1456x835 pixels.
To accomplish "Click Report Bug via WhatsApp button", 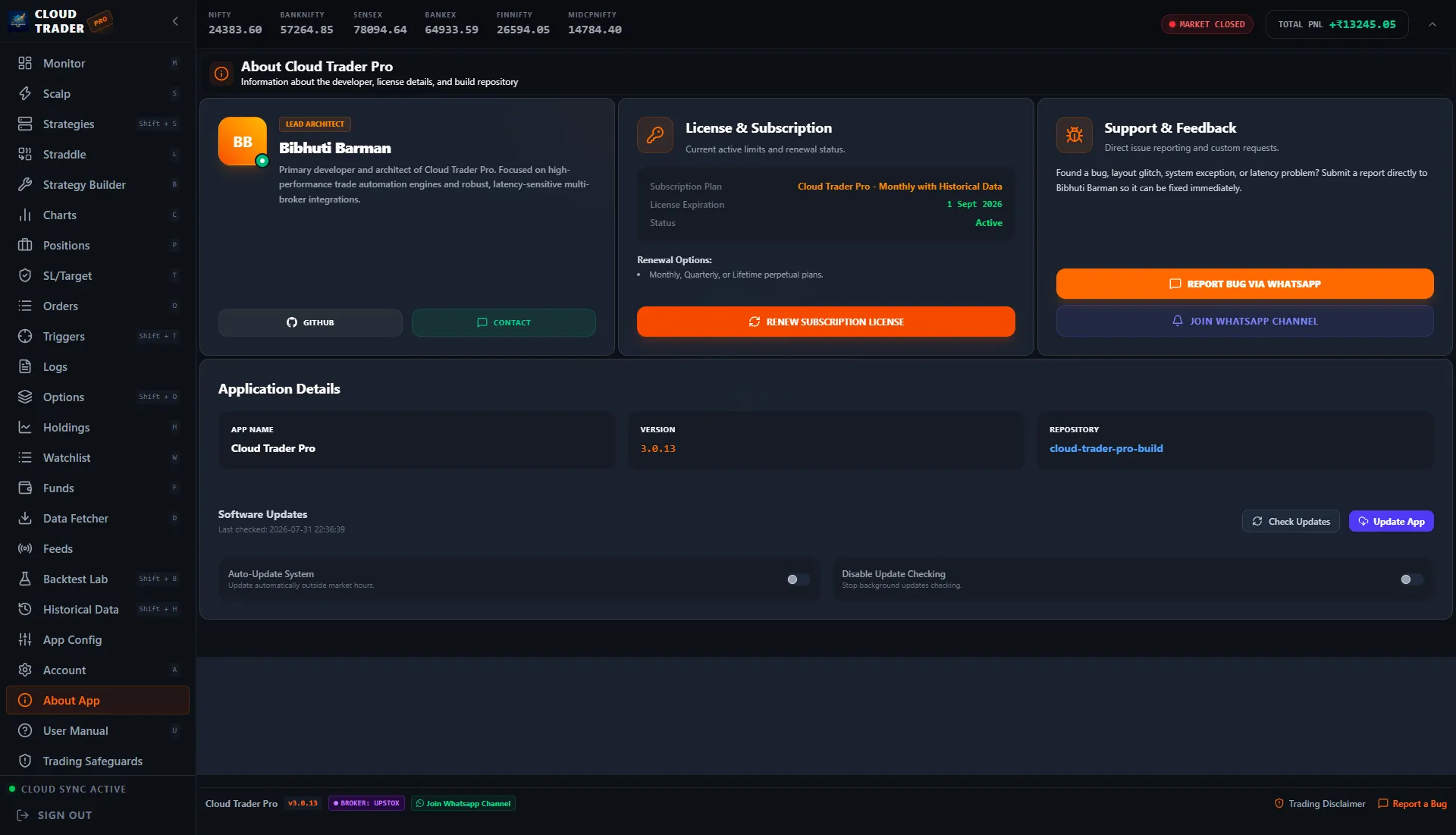I will 1244,284.
